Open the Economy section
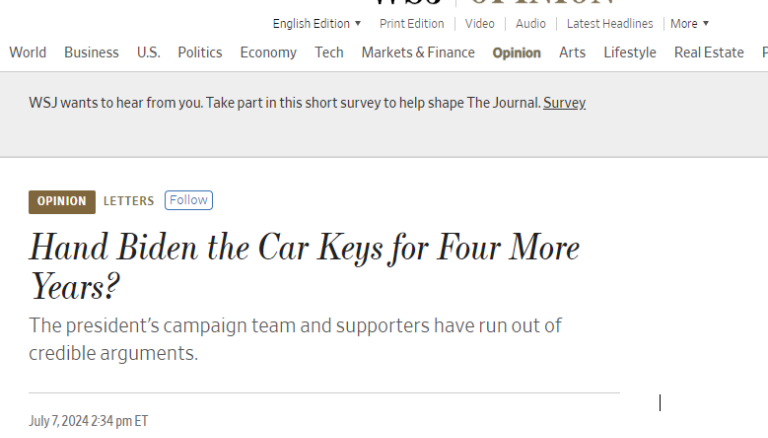 pos(268,53)
